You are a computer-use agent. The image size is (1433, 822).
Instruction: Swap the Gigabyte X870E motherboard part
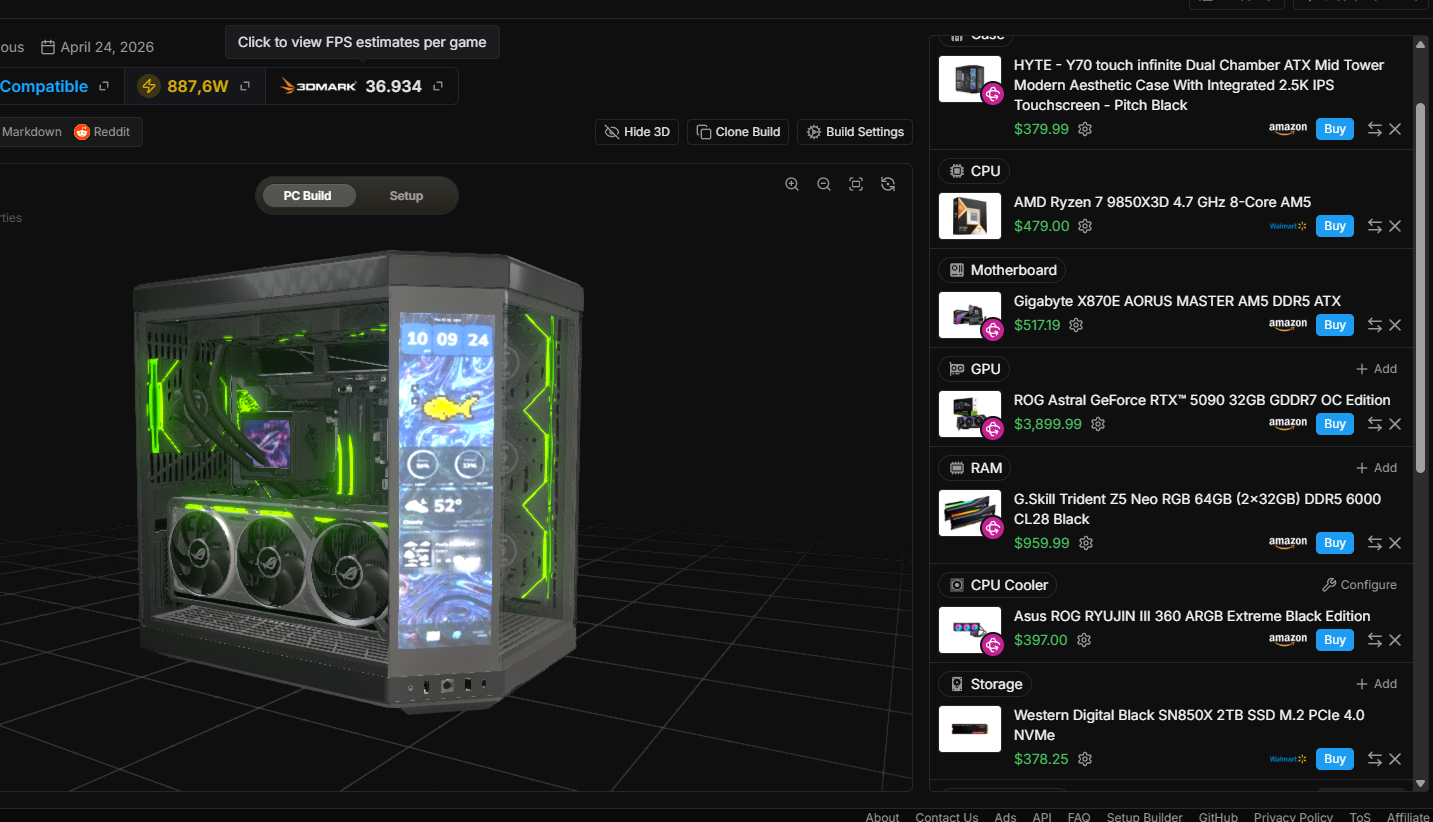(x=1375, y=325)
